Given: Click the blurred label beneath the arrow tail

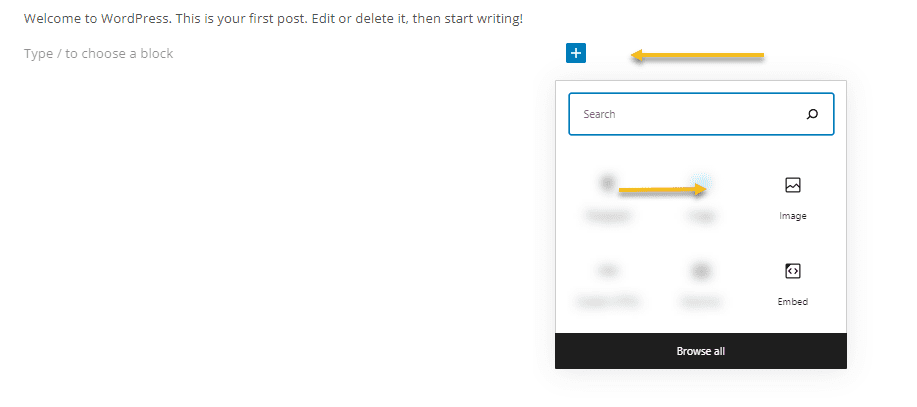Looking at the screenshot, I should click(x=608, y=216).
